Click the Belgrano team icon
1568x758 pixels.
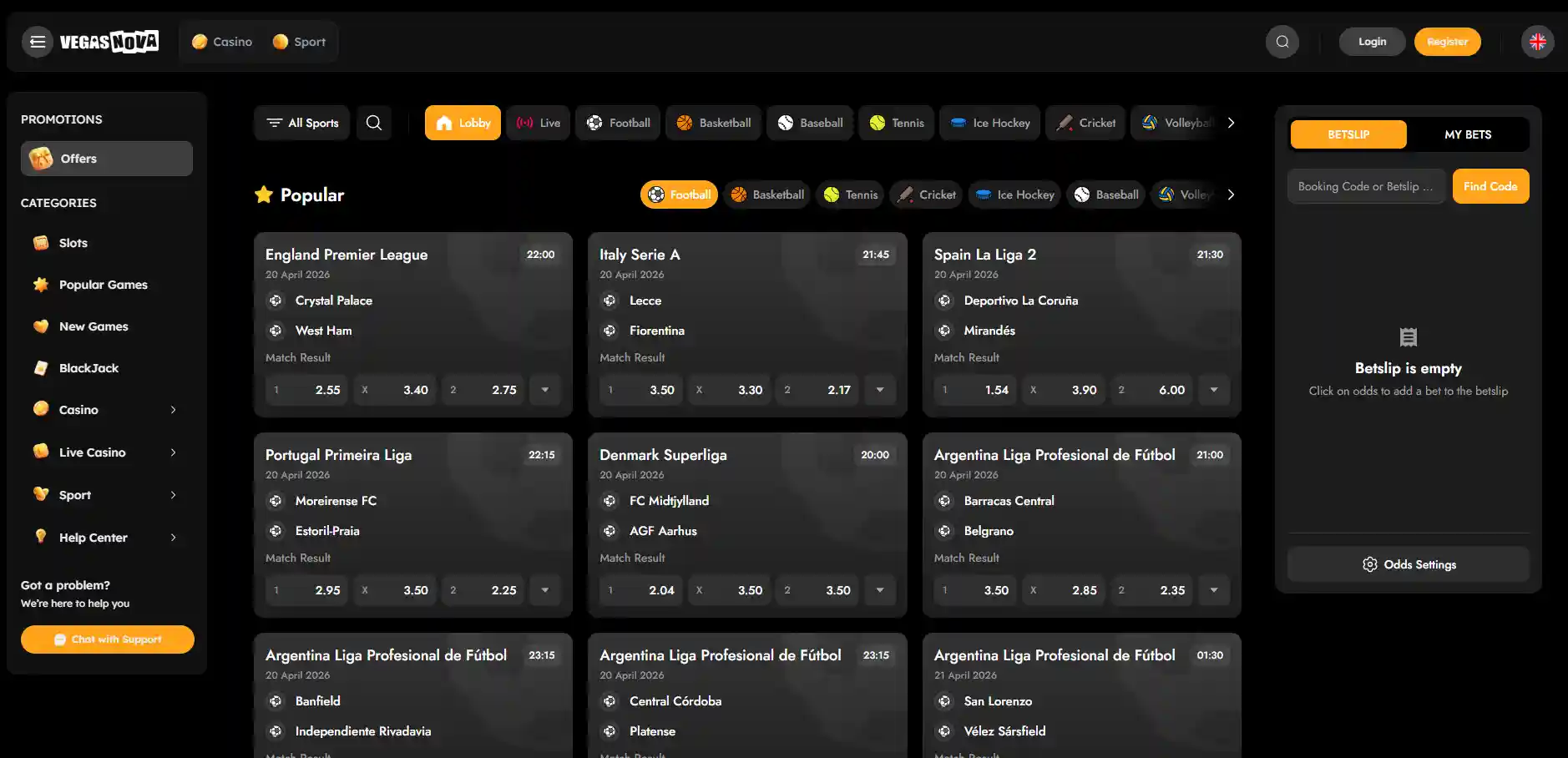point(944,531)
